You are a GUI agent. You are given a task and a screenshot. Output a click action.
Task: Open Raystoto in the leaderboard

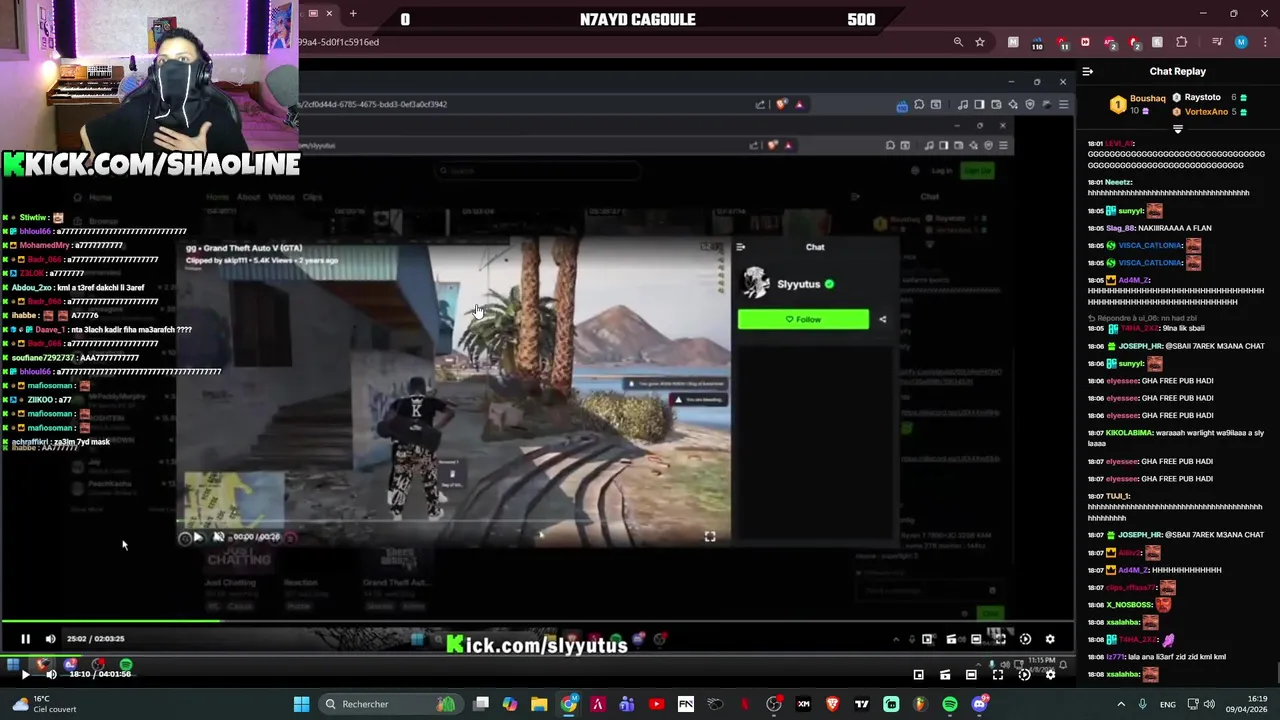click(x=1202, y=97)
